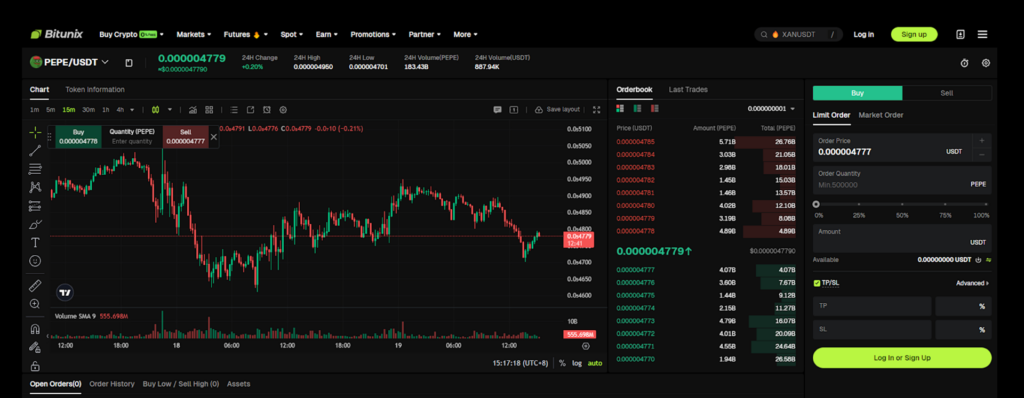Viewport: 1024px width, 398px height.
Task: Show sell-only red orderbook view
Action: pos(654,108)
